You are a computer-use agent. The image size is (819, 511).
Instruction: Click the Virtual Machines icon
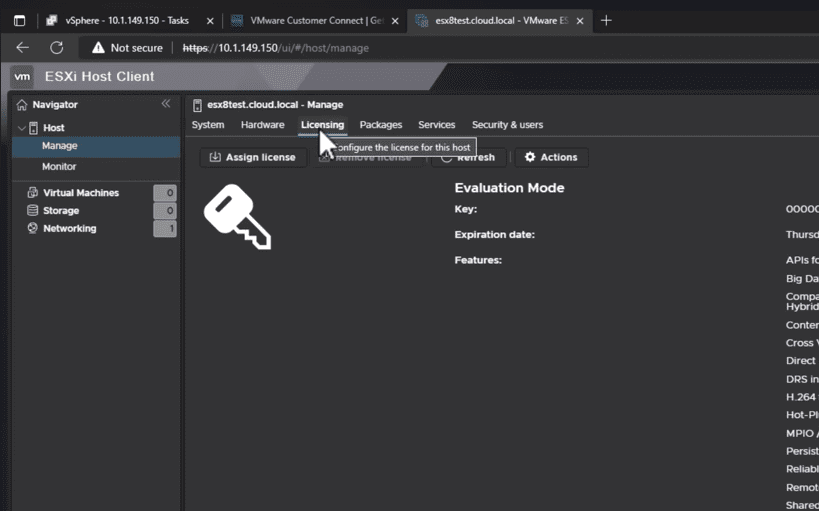(x=32, y=192)
